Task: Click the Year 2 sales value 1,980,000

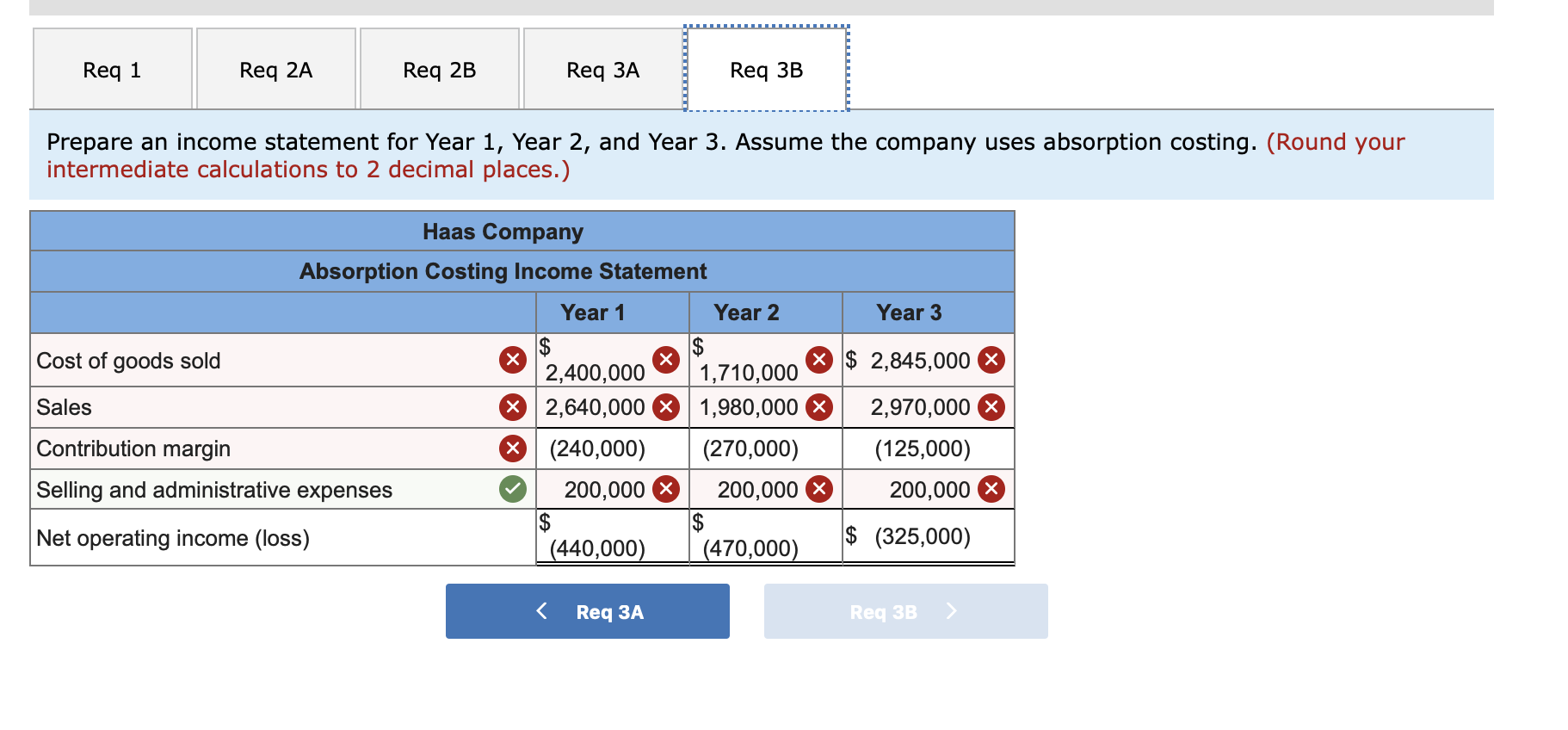Action: pos(749,407)
